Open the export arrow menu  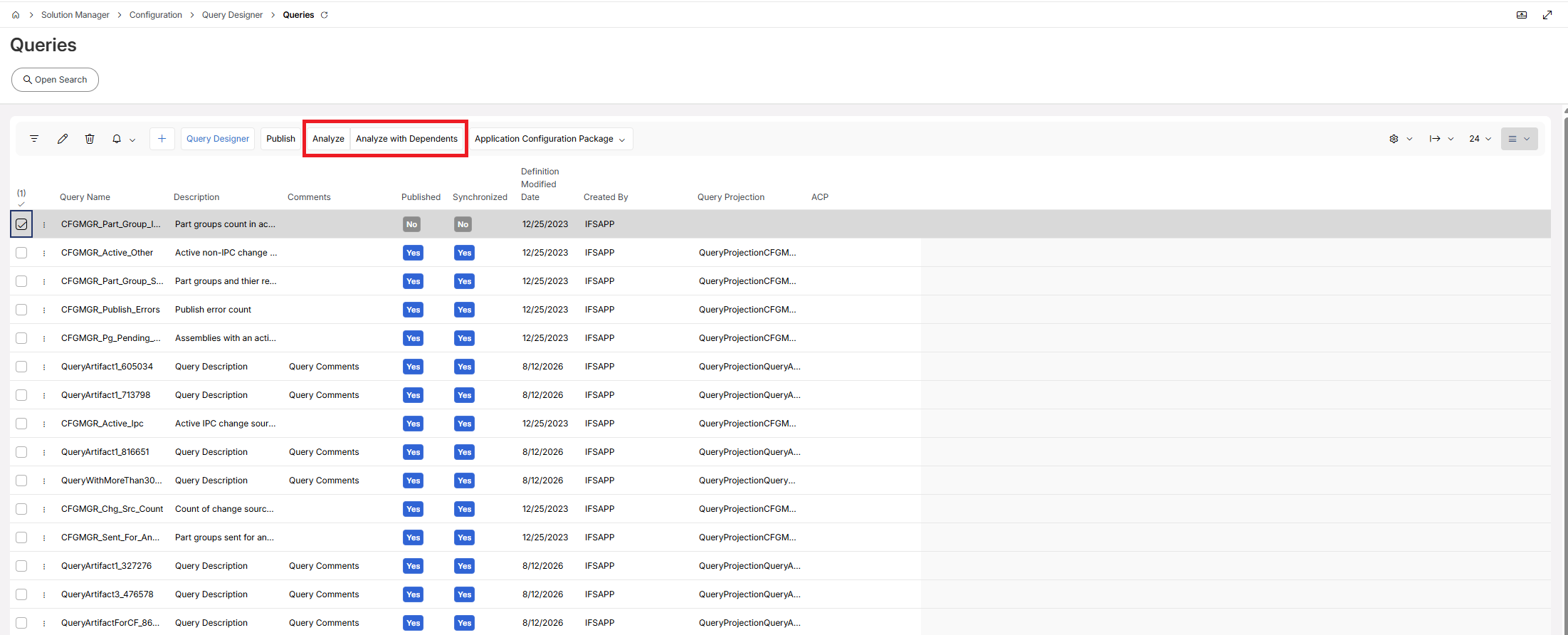(1441, 139)
